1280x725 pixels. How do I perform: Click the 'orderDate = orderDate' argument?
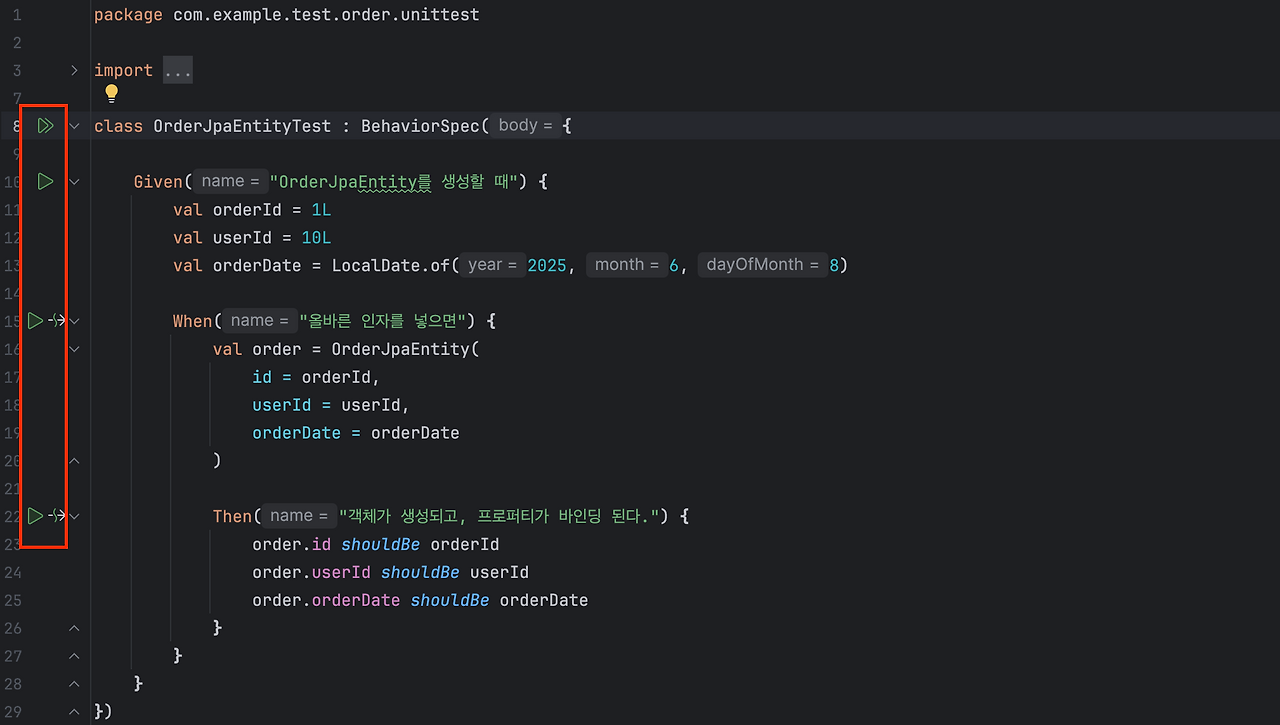(356, 433)
